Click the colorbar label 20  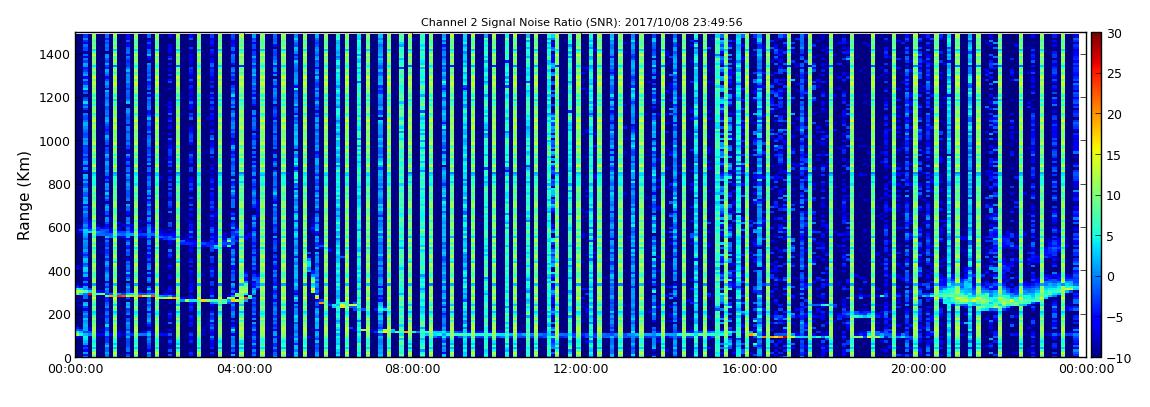coord(1115,114)
